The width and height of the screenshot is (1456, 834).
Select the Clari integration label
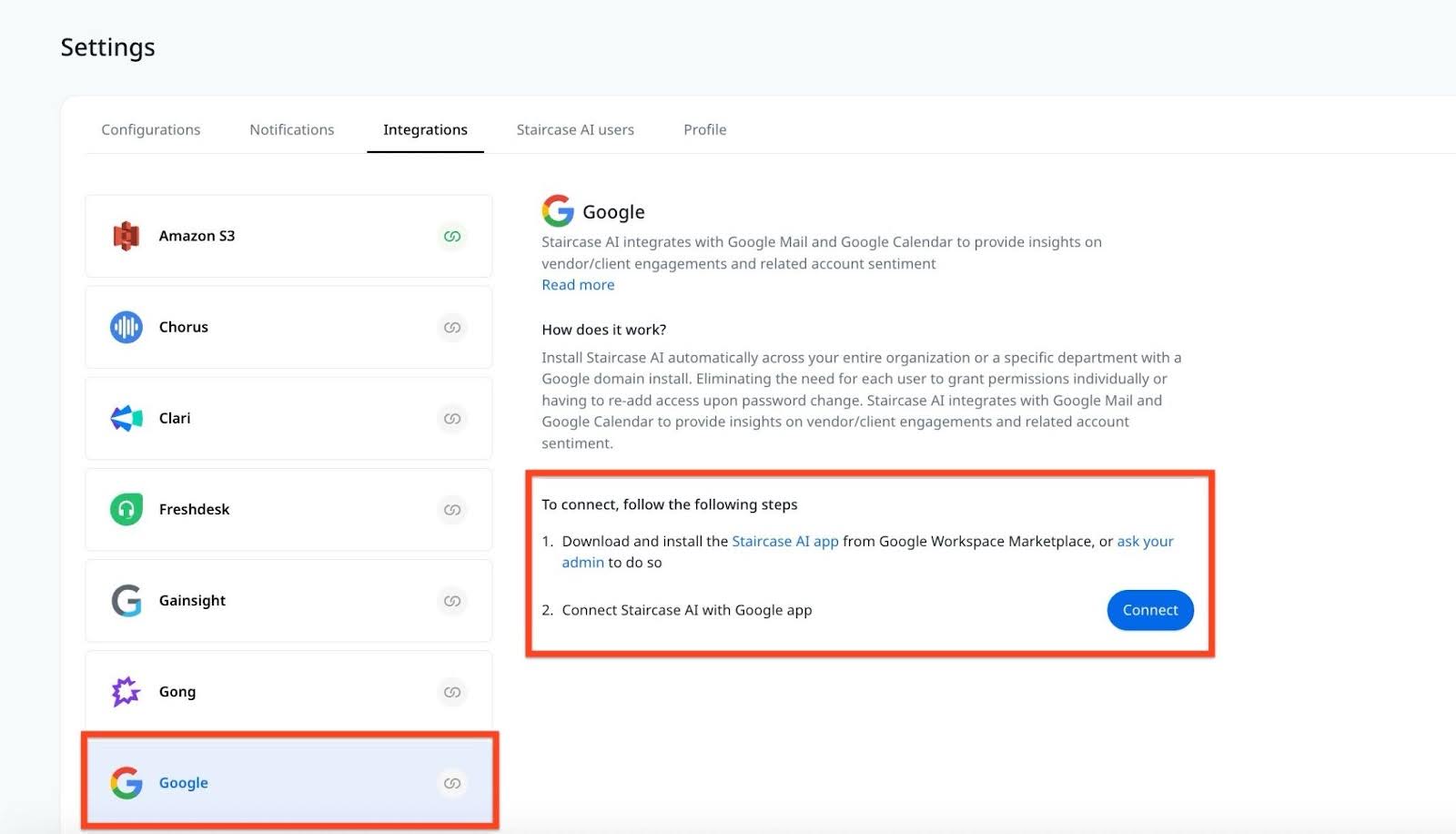point(175,418)
